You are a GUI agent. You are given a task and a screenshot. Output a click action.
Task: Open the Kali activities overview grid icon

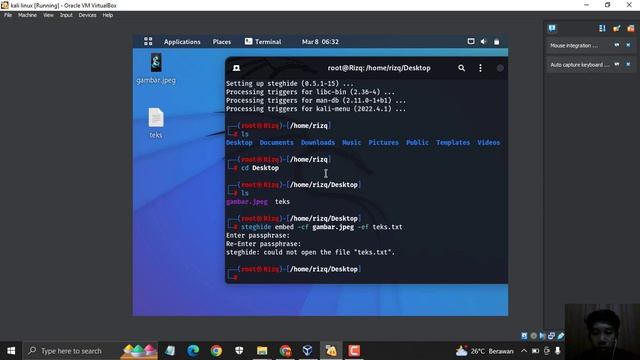[x=148, y=41]
